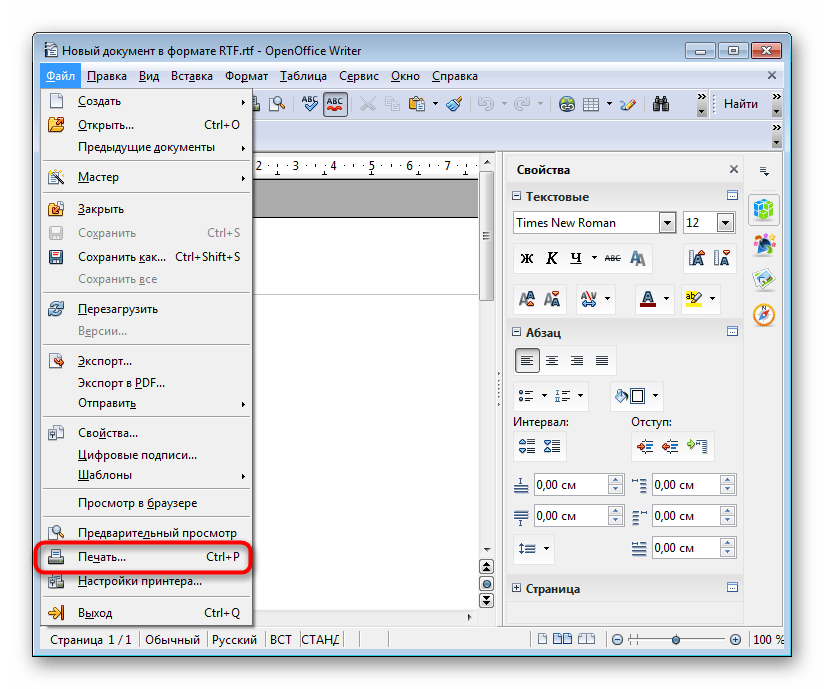The image size is (824, 689).
Task: Close the Свойства sidebar panel
Action: 733,170
